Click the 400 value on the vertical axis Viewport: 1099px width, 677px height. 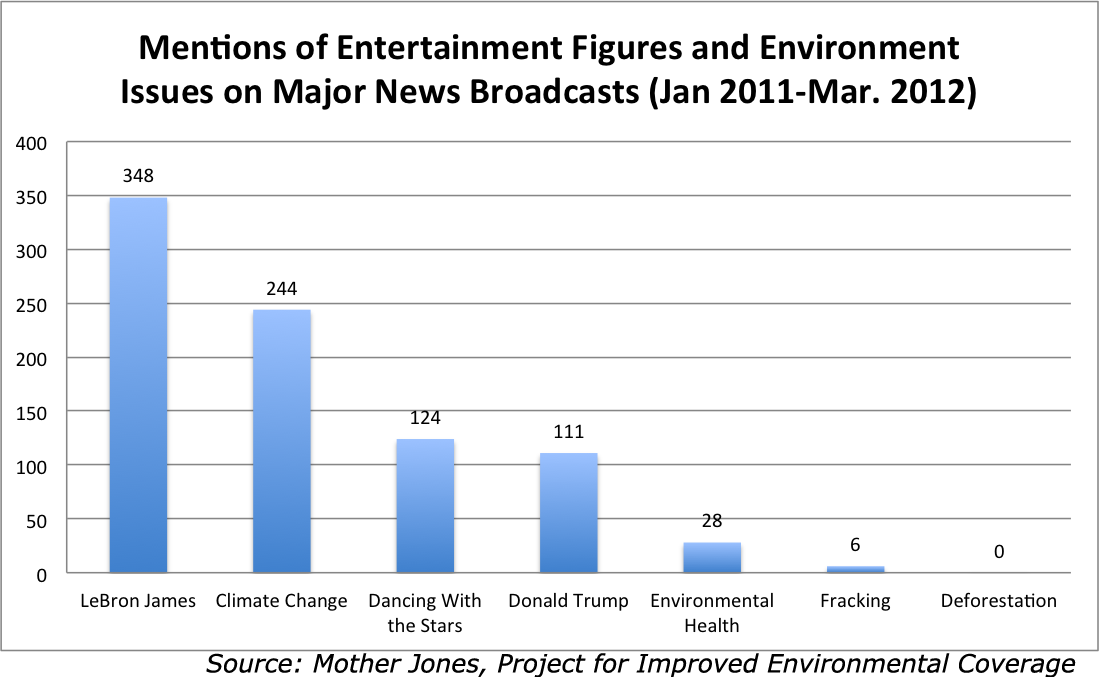(33, 143)
